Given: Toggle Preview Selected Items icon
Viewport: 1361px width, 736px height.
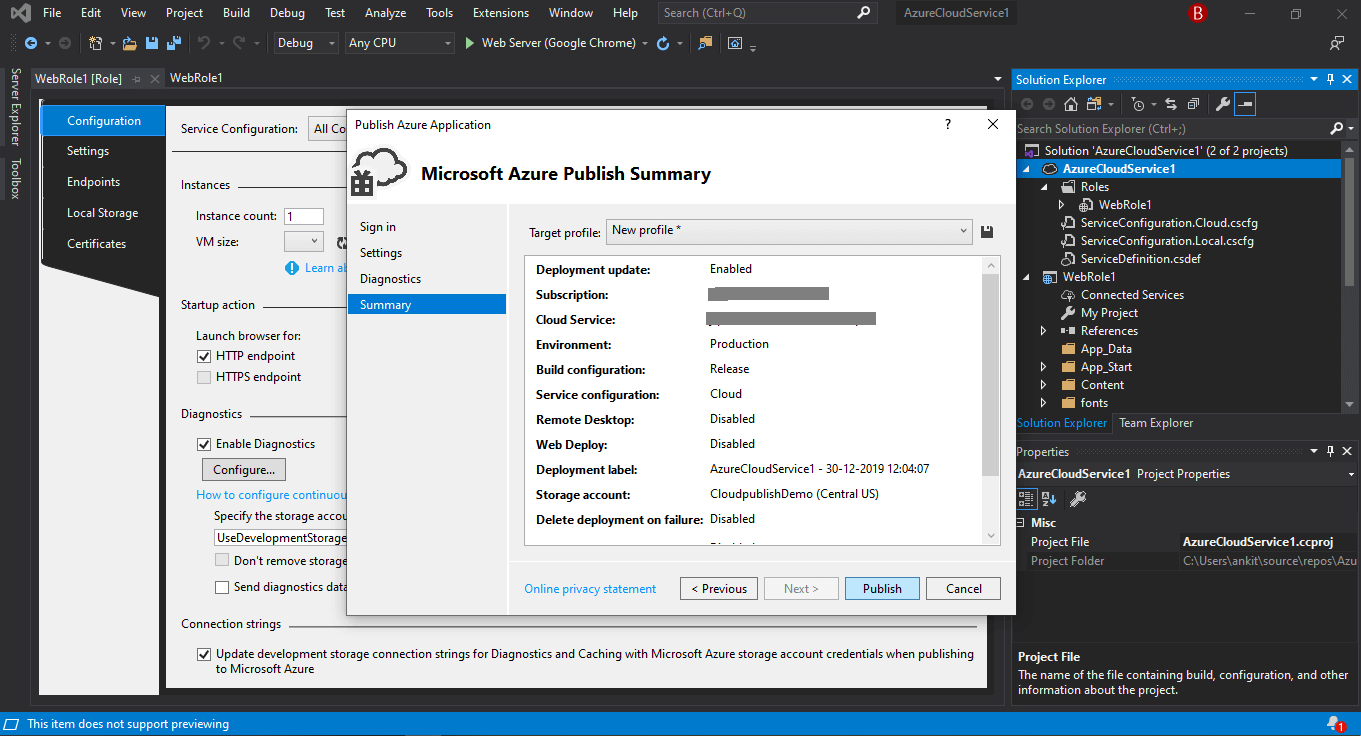Looking at the screenshot, I should pos(1244,104).
